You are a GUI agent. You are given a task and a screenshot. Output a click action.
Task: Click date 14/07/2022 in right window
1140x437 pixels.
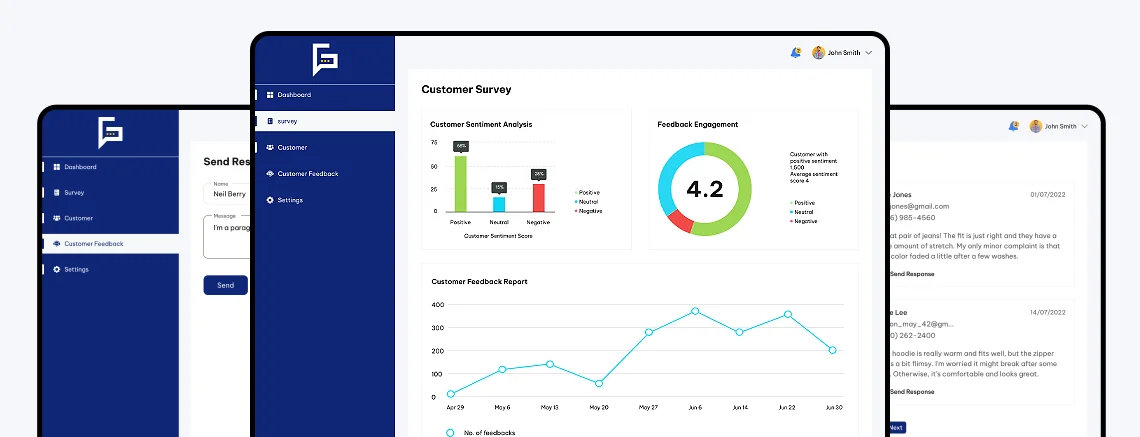point(1048,313)
